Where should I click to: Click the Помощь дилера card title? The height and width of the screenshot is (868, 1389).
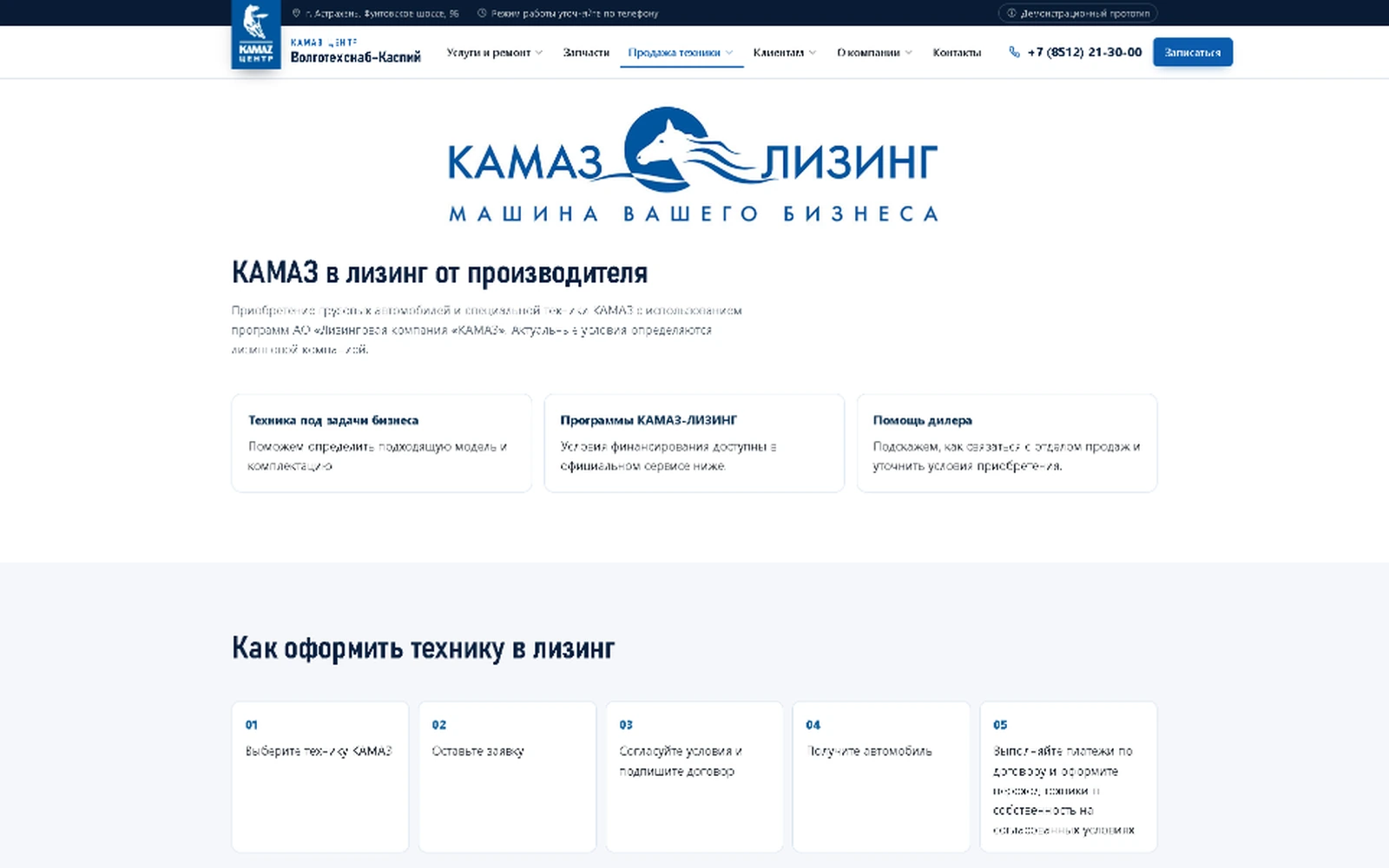[x=922, y=420]
